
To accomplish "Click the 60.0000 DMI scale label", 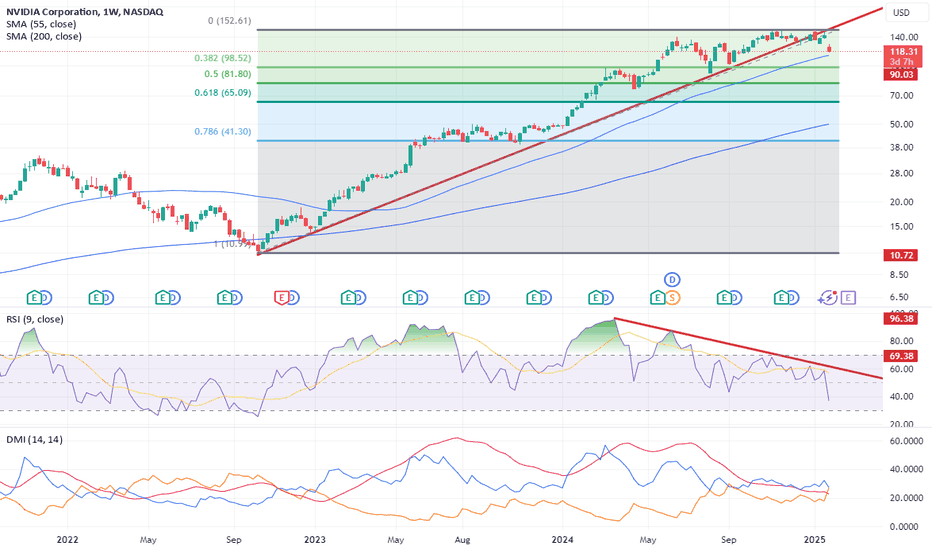I will click(x=906, y=441).
